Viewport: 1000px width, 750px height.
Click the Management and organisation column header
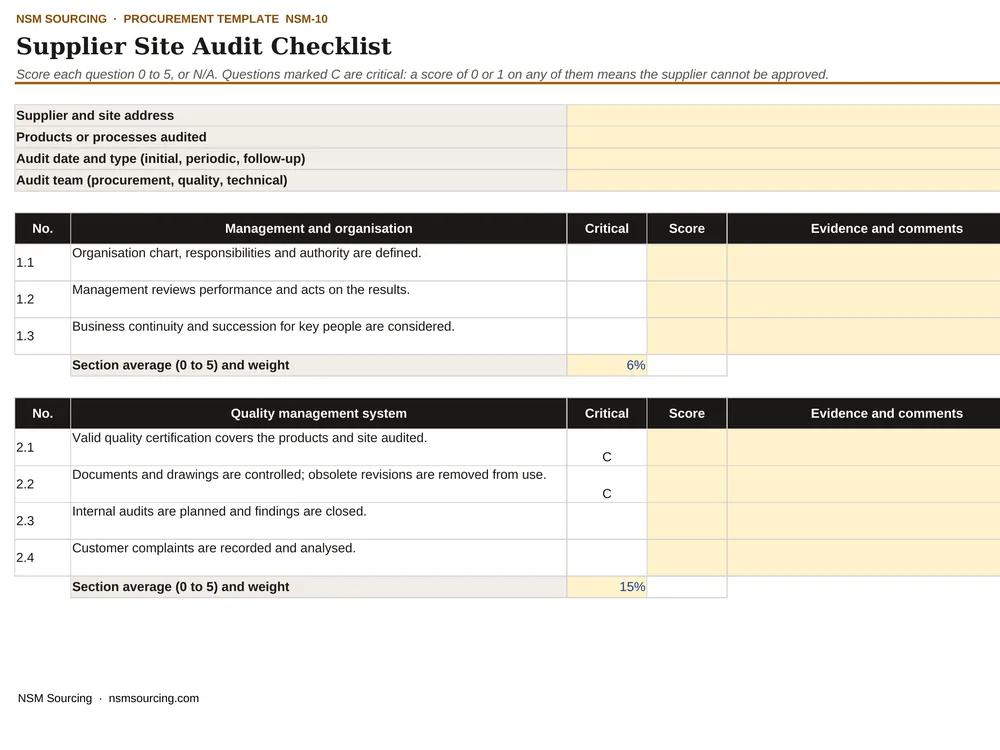318,228
